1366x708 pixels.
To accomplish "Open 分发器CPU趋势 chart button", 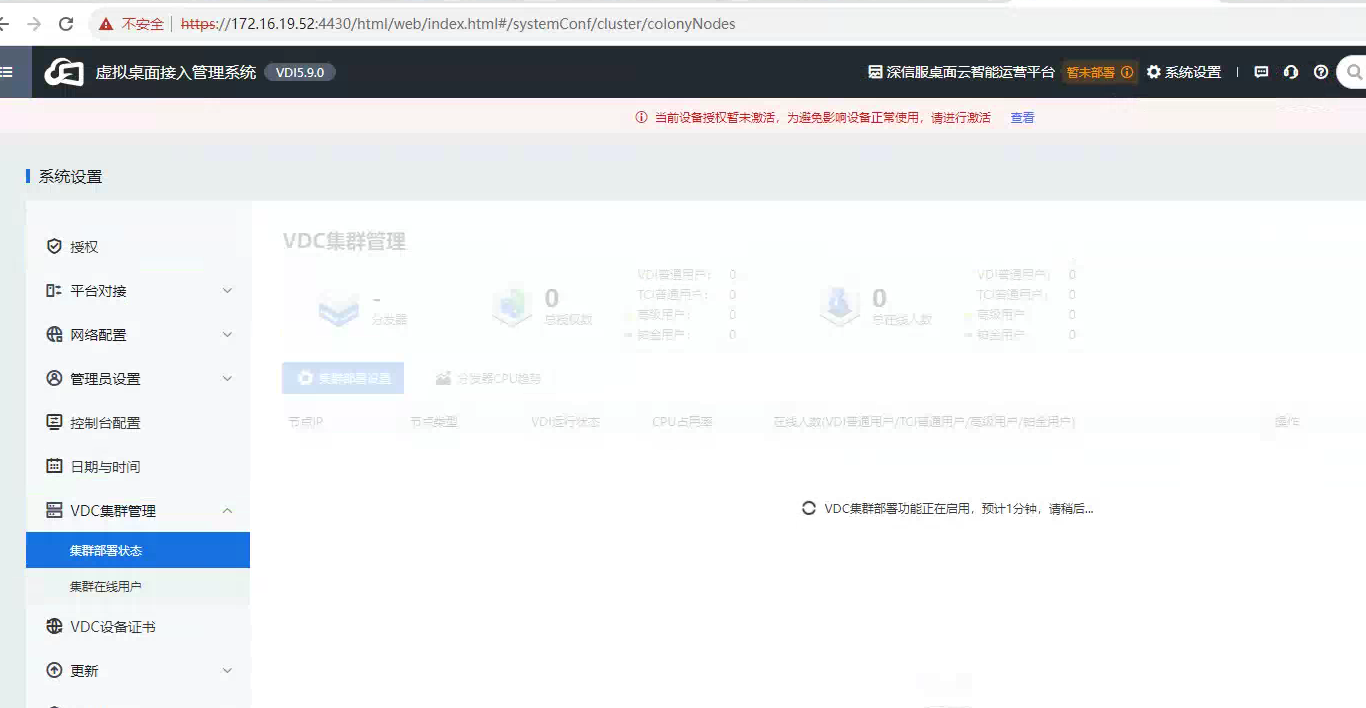I will click(x=488, y=379).
